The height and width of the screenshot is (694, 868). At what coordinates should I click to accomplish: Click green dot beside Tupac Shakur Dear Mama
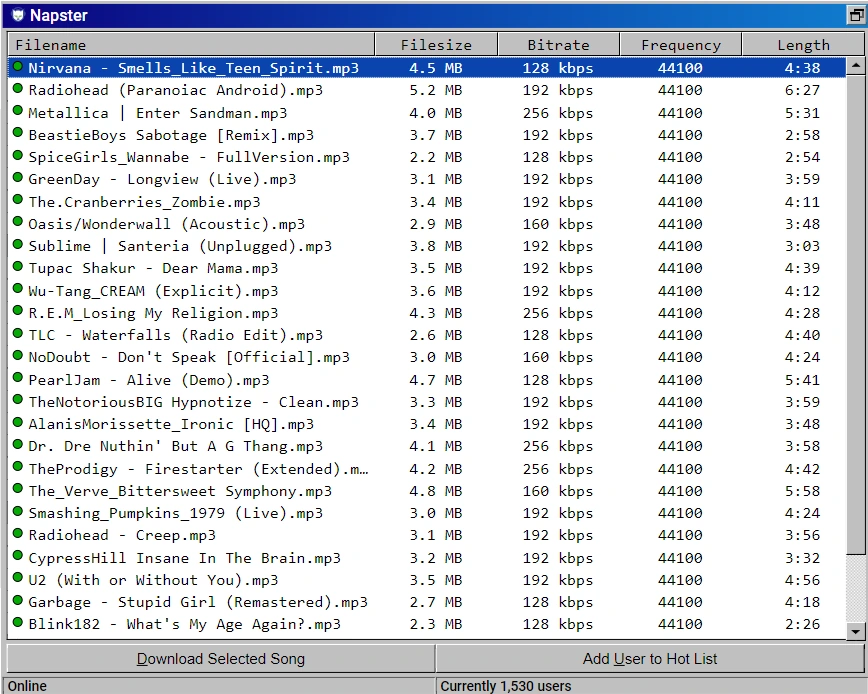[x=18, y=266]
